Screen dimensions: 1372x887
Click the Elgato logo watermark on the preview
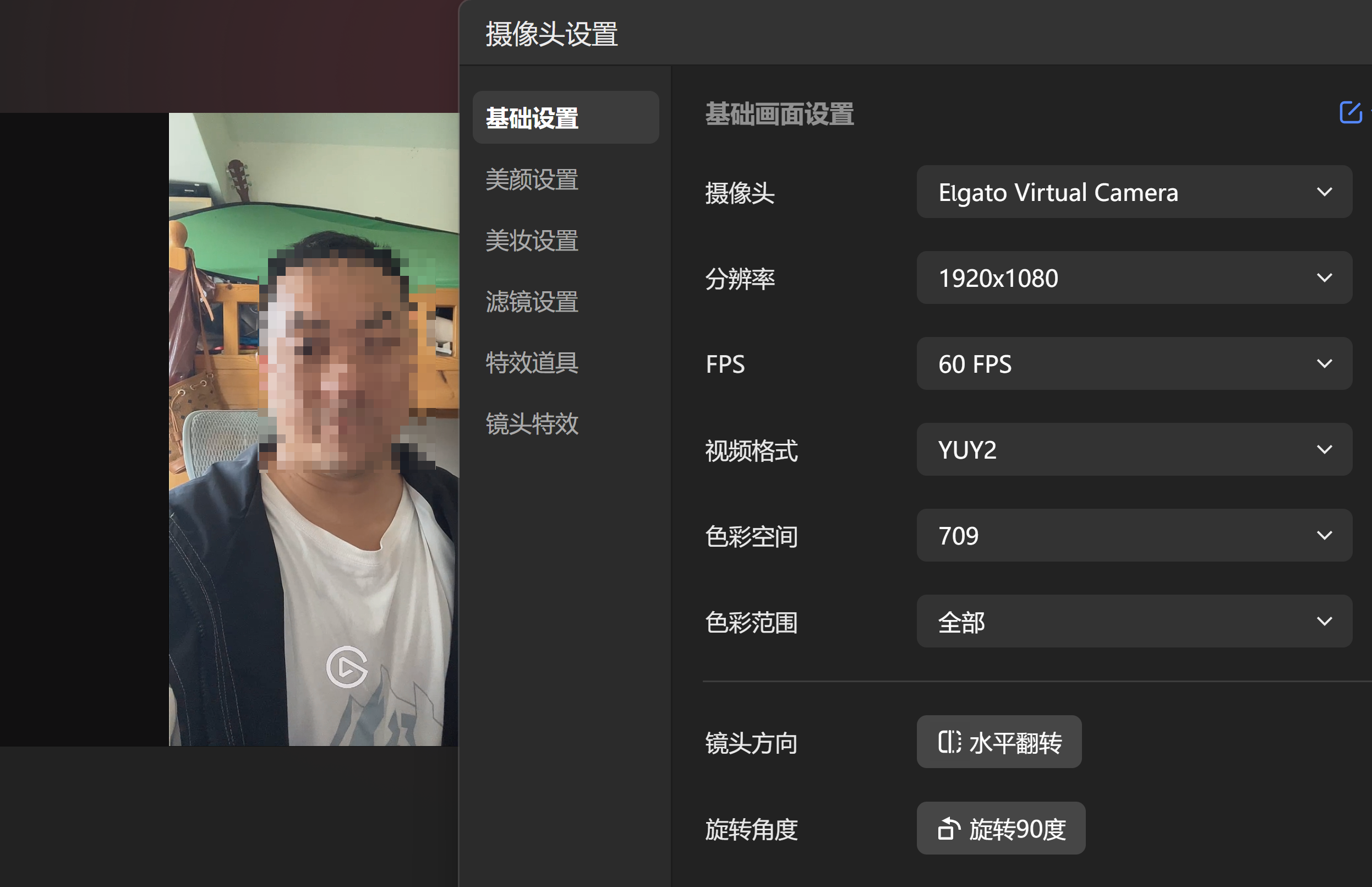click(347, 667)
